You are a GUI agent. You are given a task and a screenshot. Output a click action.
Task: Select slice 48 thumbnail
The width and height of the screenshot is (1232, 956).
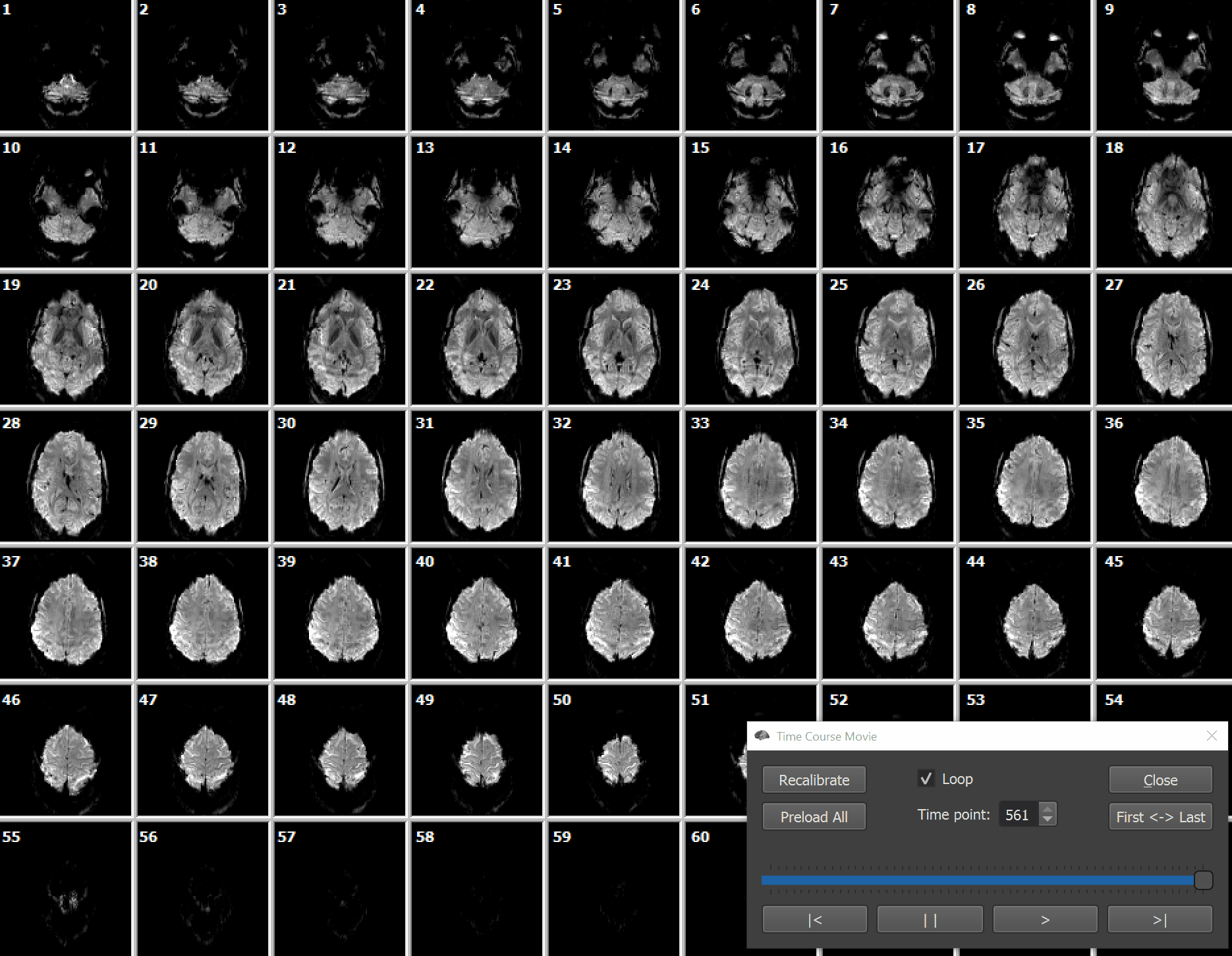coord(339,750)
